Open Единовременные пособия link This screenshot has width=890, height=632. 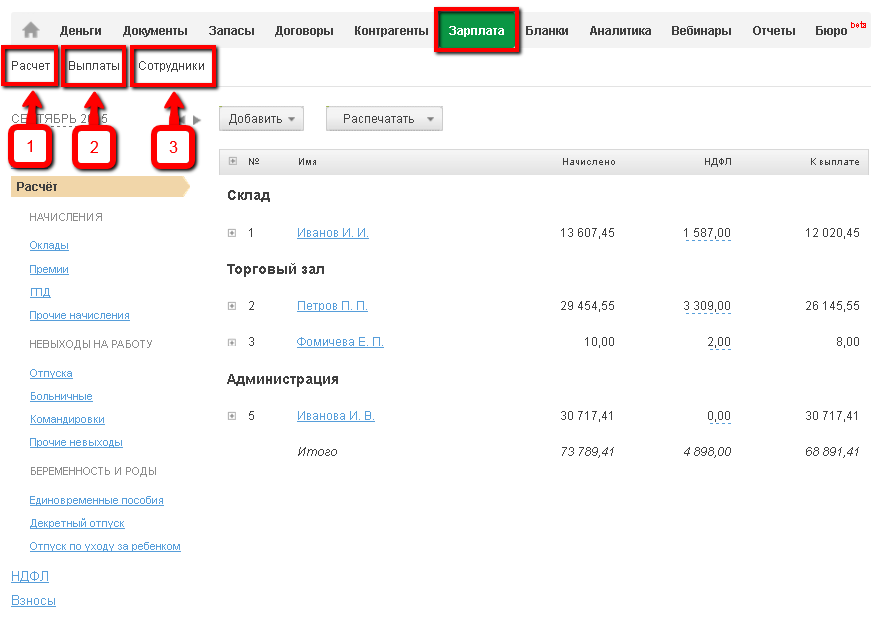coord(96,500)
